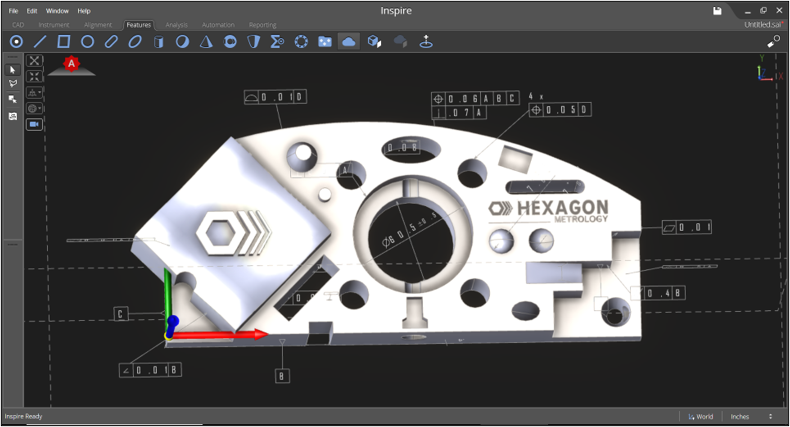Image resolution: width=790 pixels, height=427 pixels.
Task: Pick the Cylinder feature tool
Action: [158, 42]
